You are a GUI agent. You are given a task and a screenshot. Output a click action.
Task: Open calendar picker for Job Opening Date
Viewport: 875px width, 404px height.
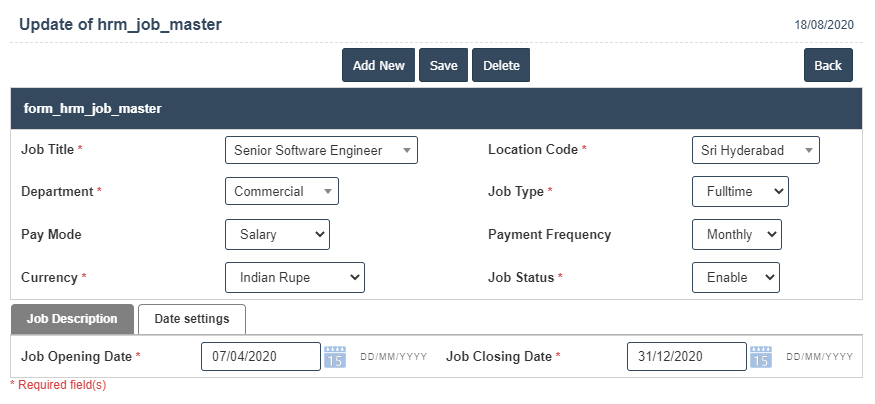coord(335,357)
